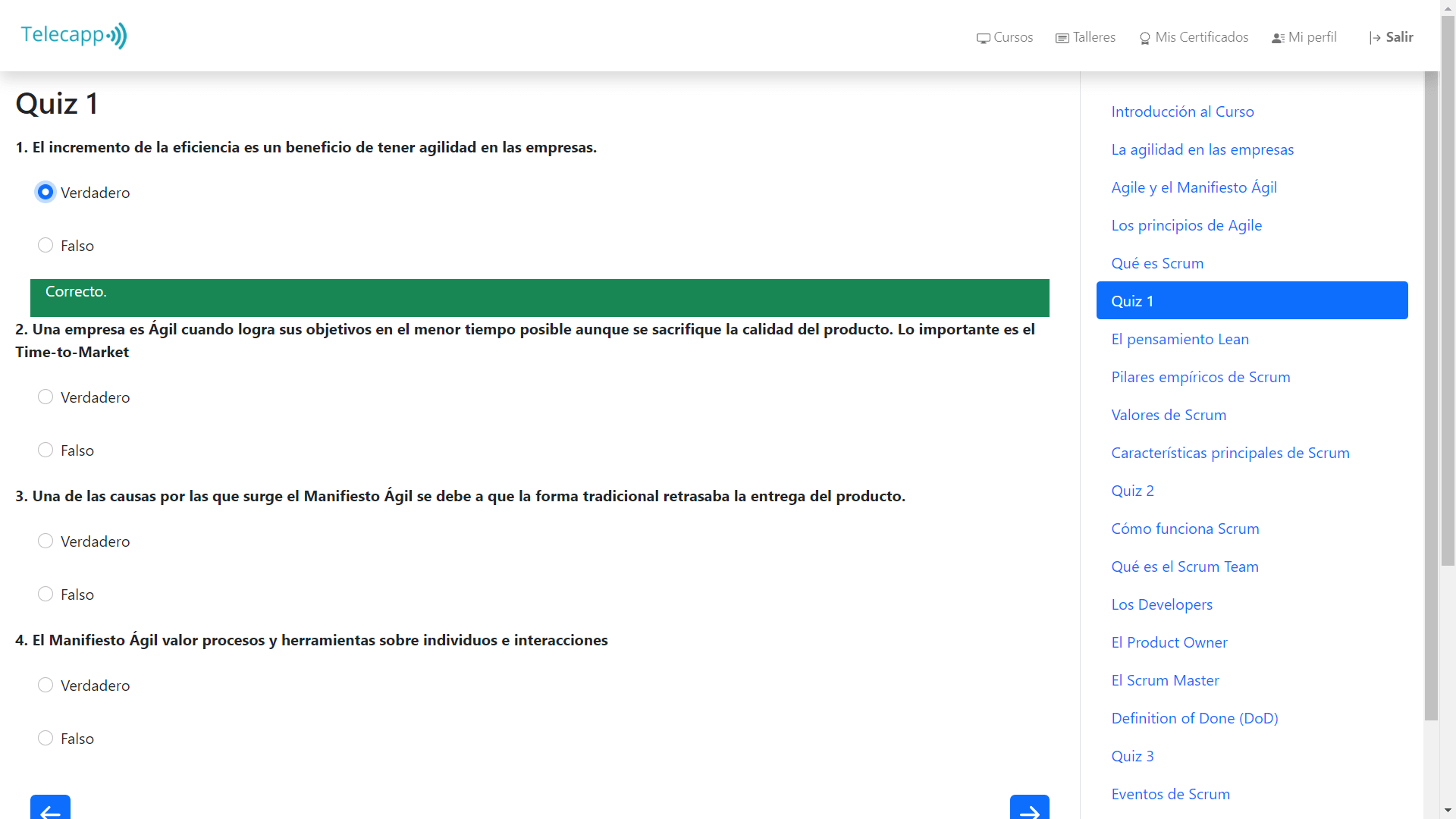Screen dimensions: 1456x819
Task: Choose Falso for question 4
Action: [45, 738]
